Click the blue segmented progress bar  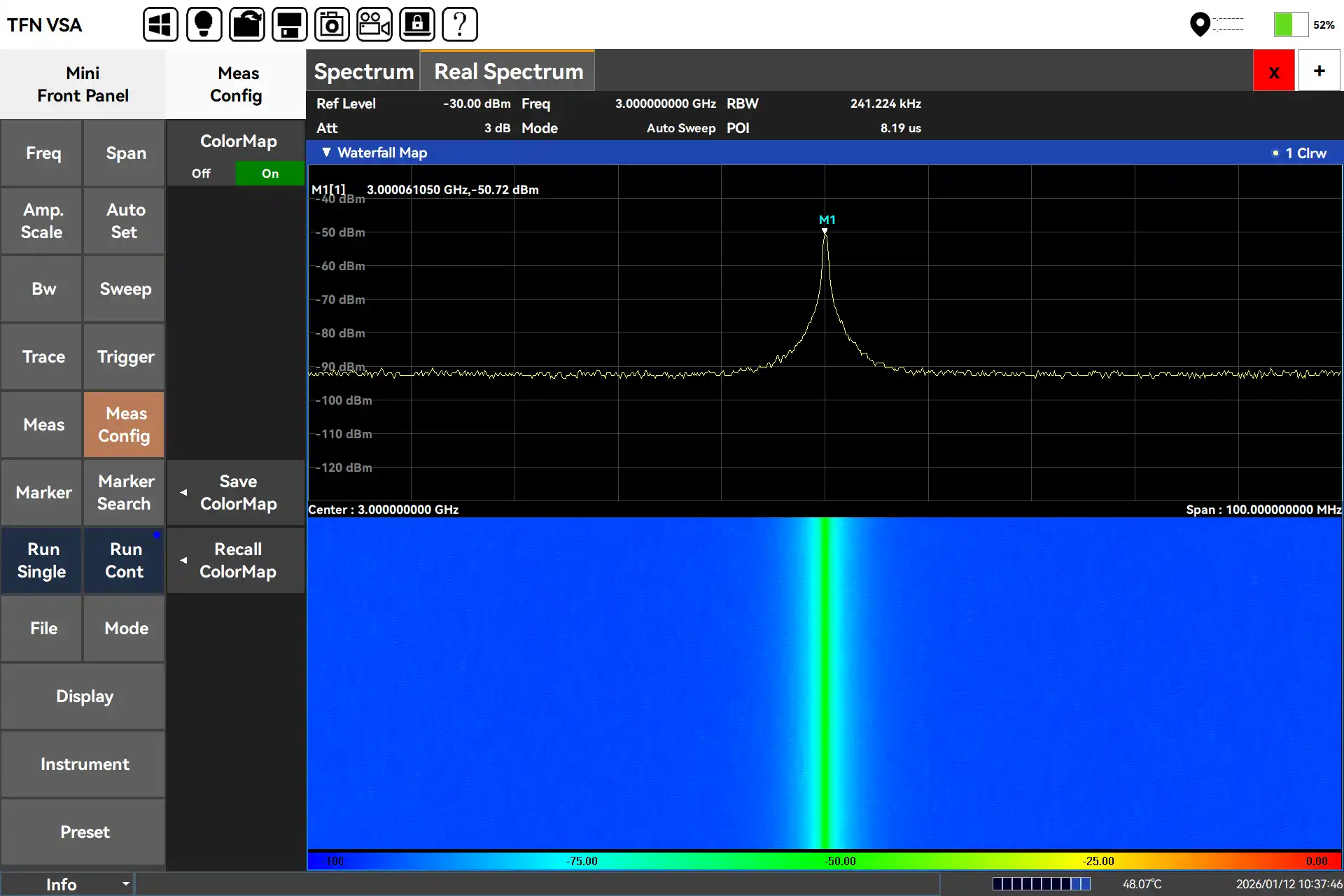[1042, 884]
